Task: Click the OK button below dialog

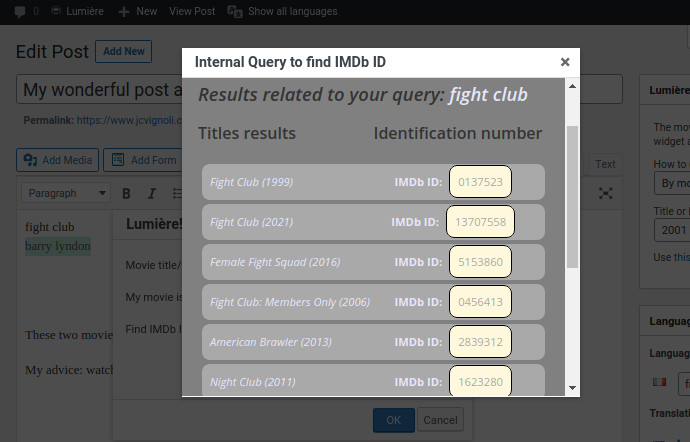Action: (394, 420)
